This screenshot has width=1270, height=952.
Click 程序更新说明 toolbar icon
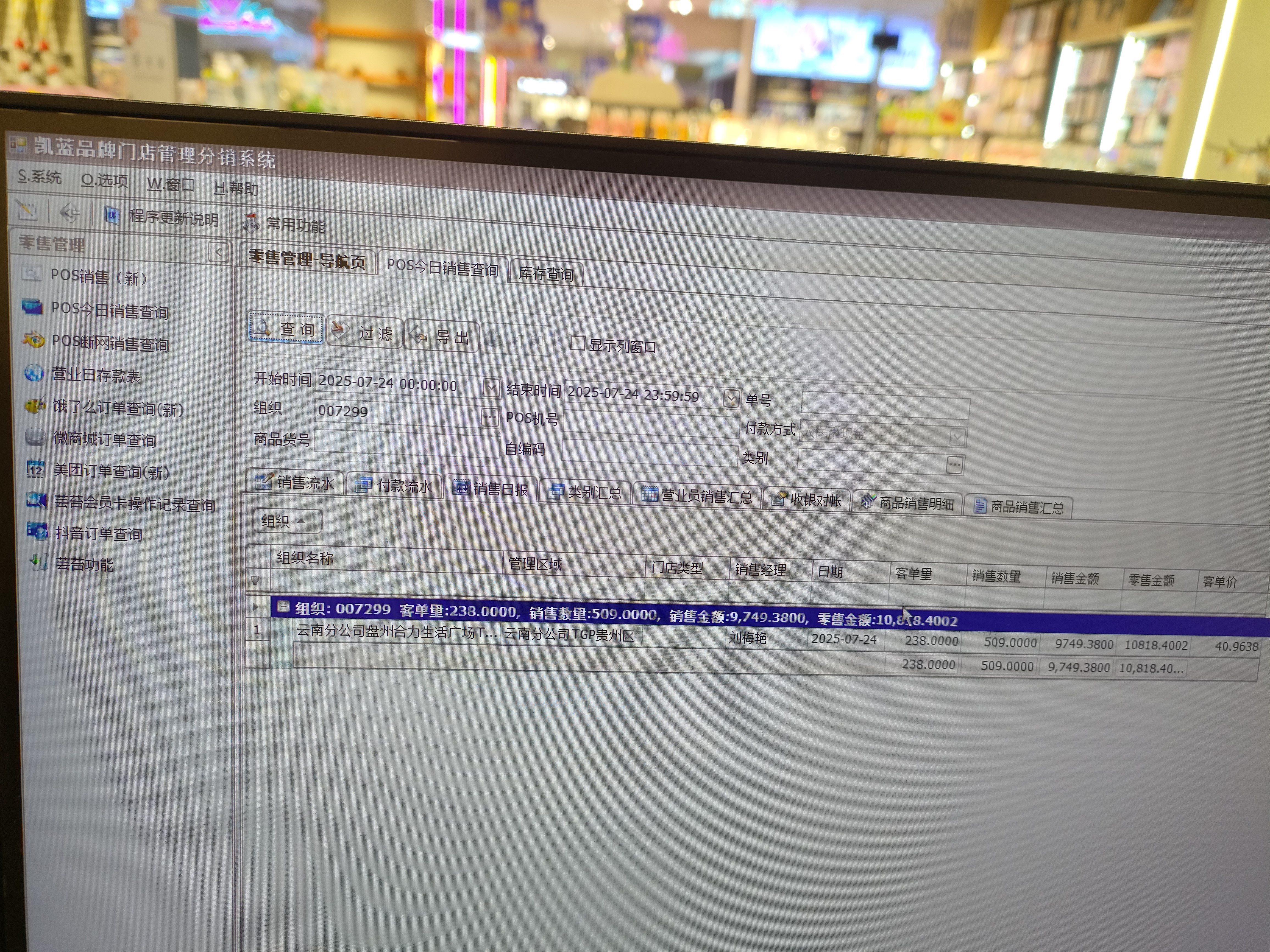[112, 216]
